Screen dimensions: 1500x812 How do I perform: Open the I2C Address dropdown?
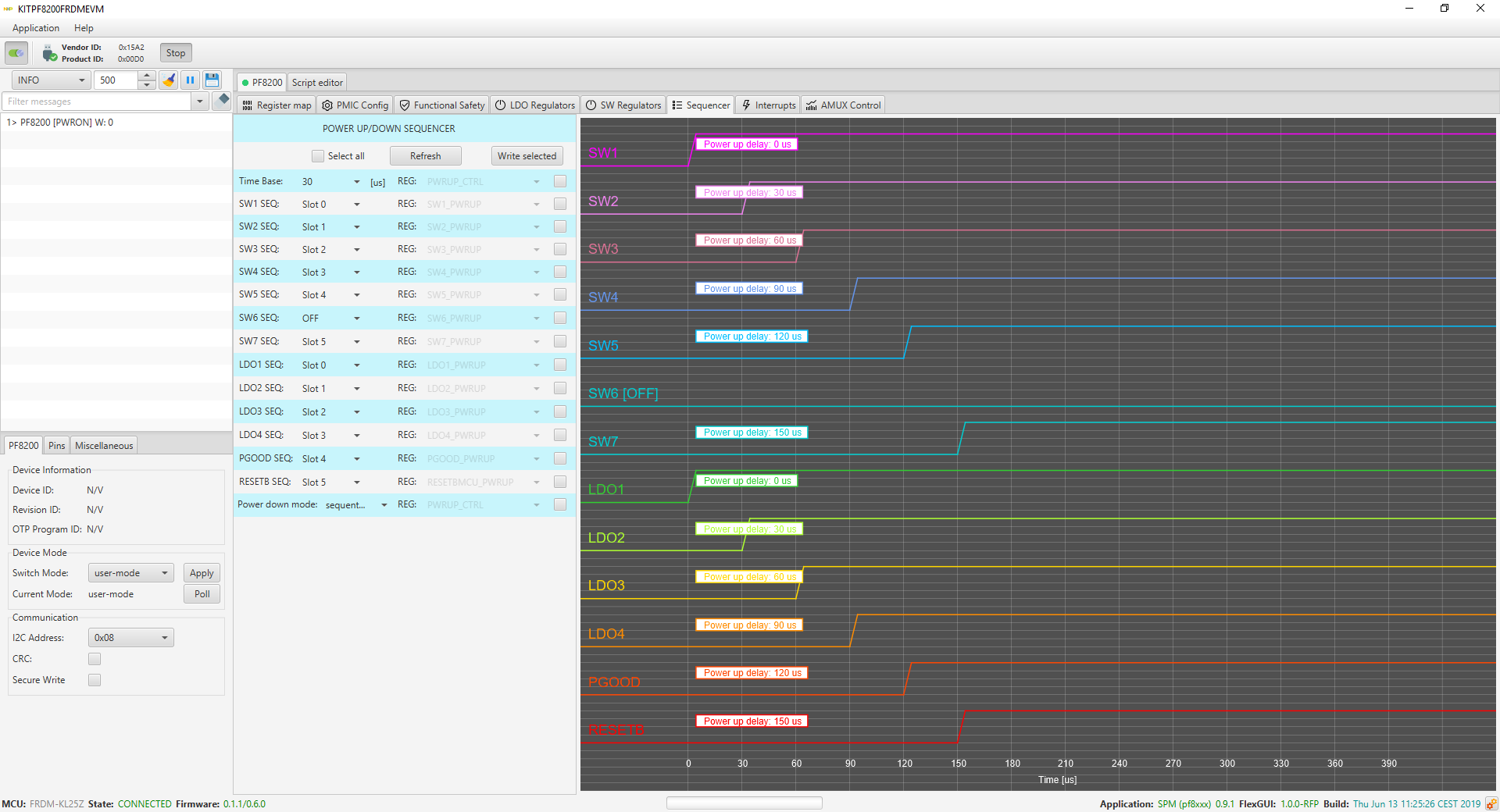pyautogui.click(x=130, y=638)
